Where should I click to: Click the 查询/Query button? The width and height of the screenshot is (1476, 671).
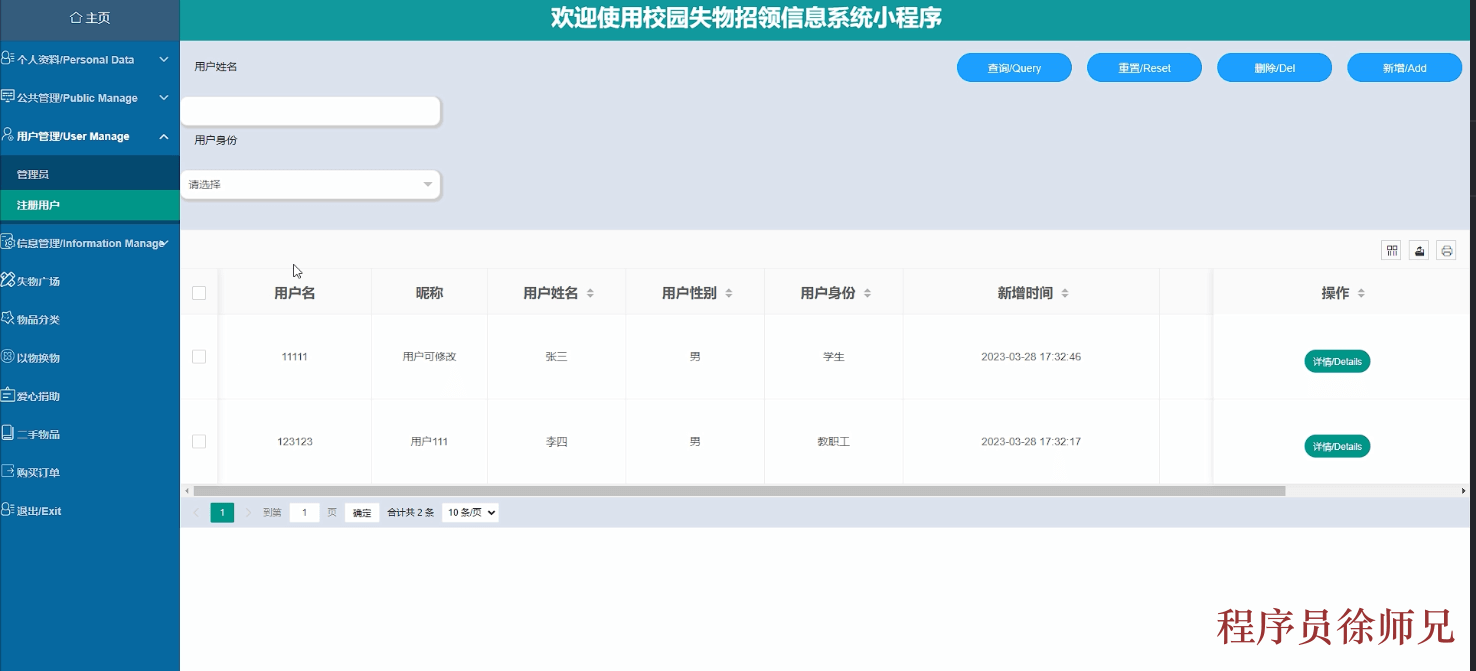click(x=1014, y=67)
